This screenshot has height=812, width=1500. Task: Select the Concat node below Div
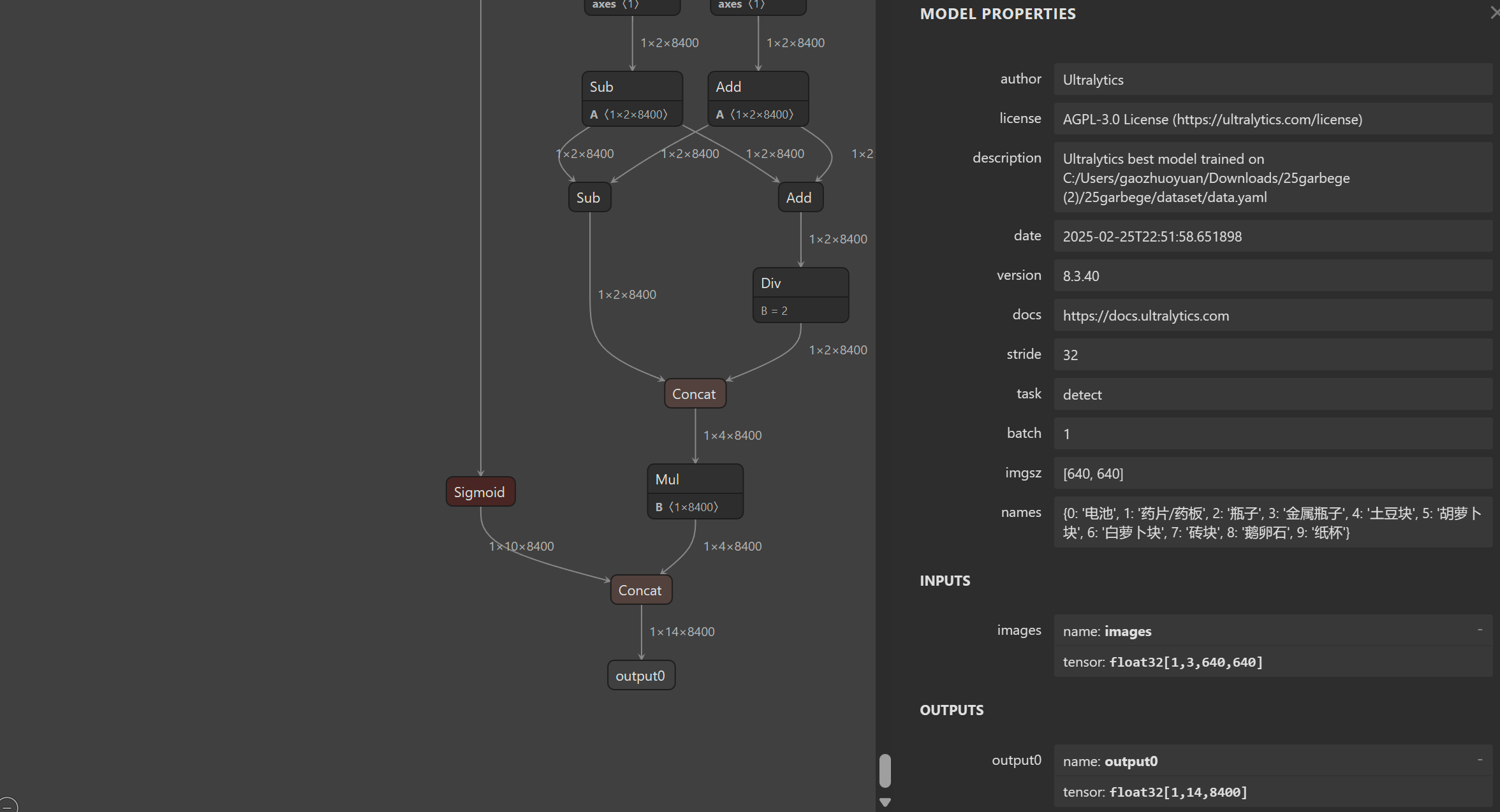(x=694, y=394)
